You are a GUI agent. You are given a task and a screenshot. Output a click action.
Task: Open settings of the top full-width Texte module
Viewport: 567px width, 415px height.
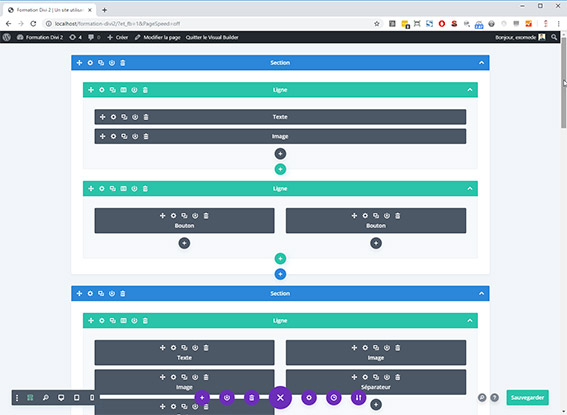(x=113, y=117)
